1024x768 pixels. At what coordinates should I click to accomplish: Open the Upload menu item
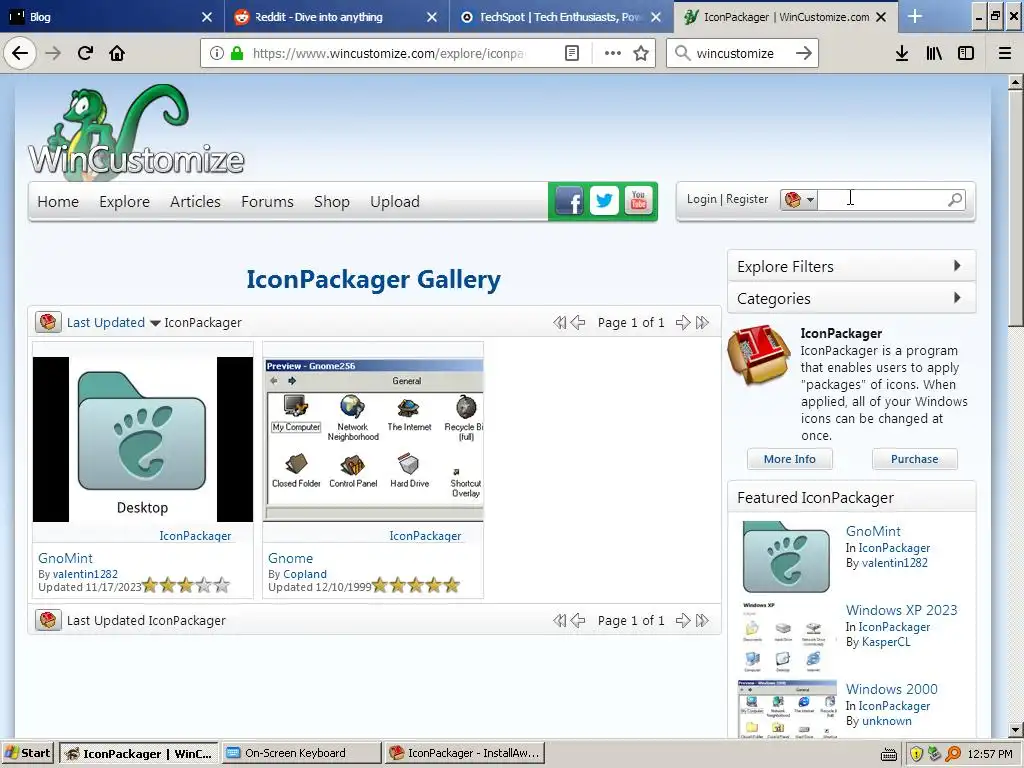(395, 202)
